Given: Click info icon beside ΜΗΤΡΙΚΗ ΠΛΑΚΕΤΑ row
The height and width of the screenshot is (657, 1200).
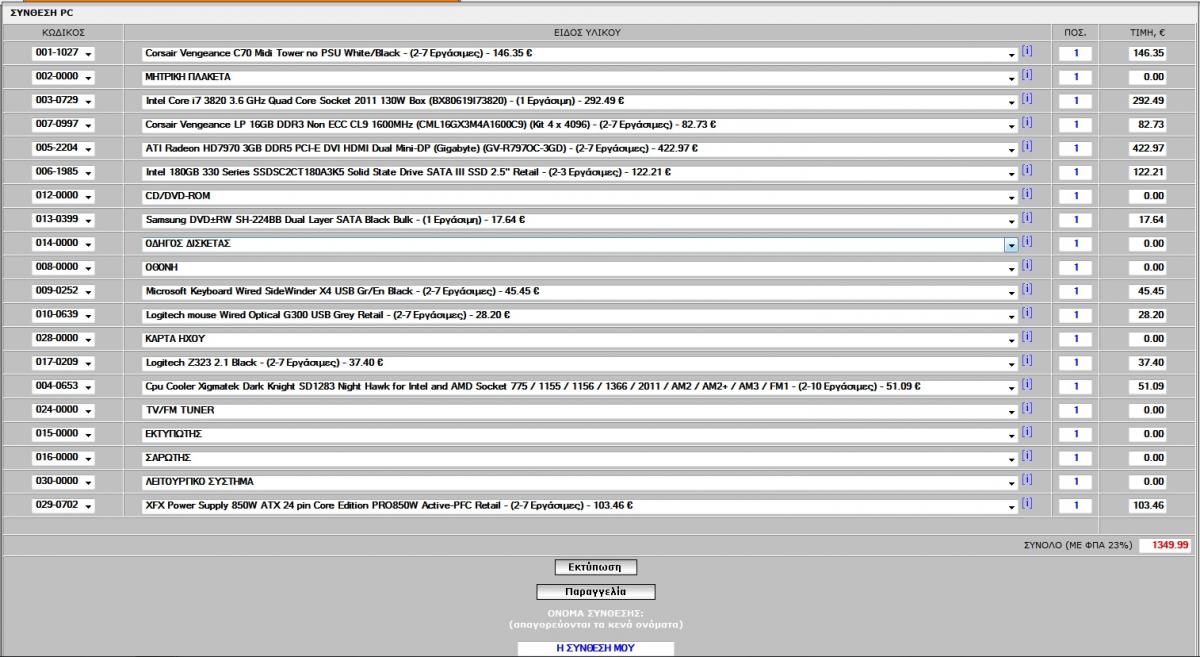Looking at the screenshot, I should click(x=1026, y=75).
